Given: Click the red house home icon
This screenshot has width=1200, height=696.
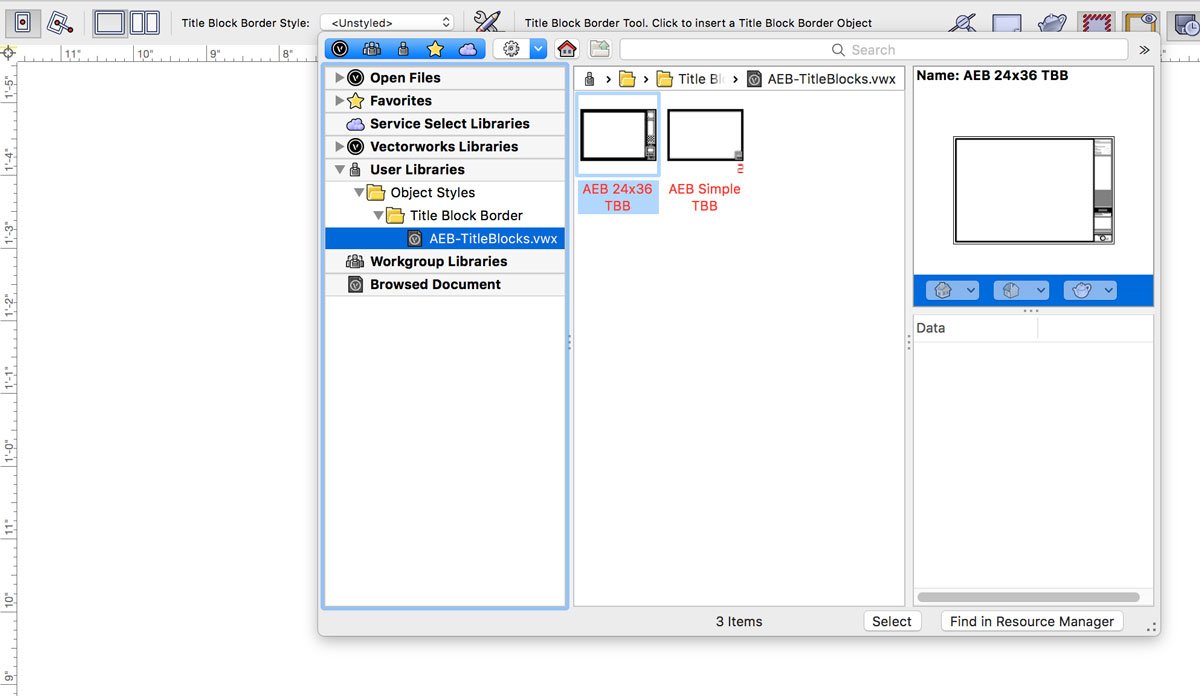Looking at the screenshot, I should click(567, 49).
